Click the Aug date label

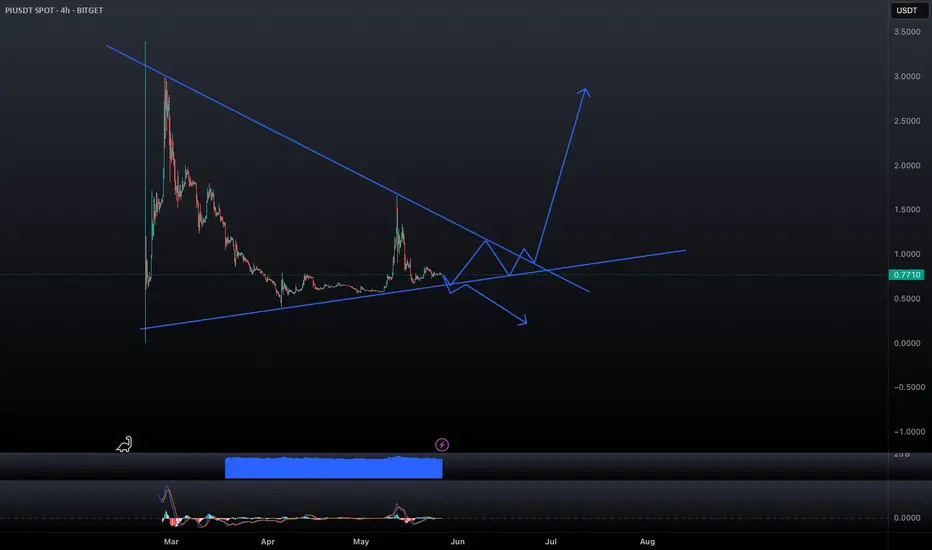(647, 542)
